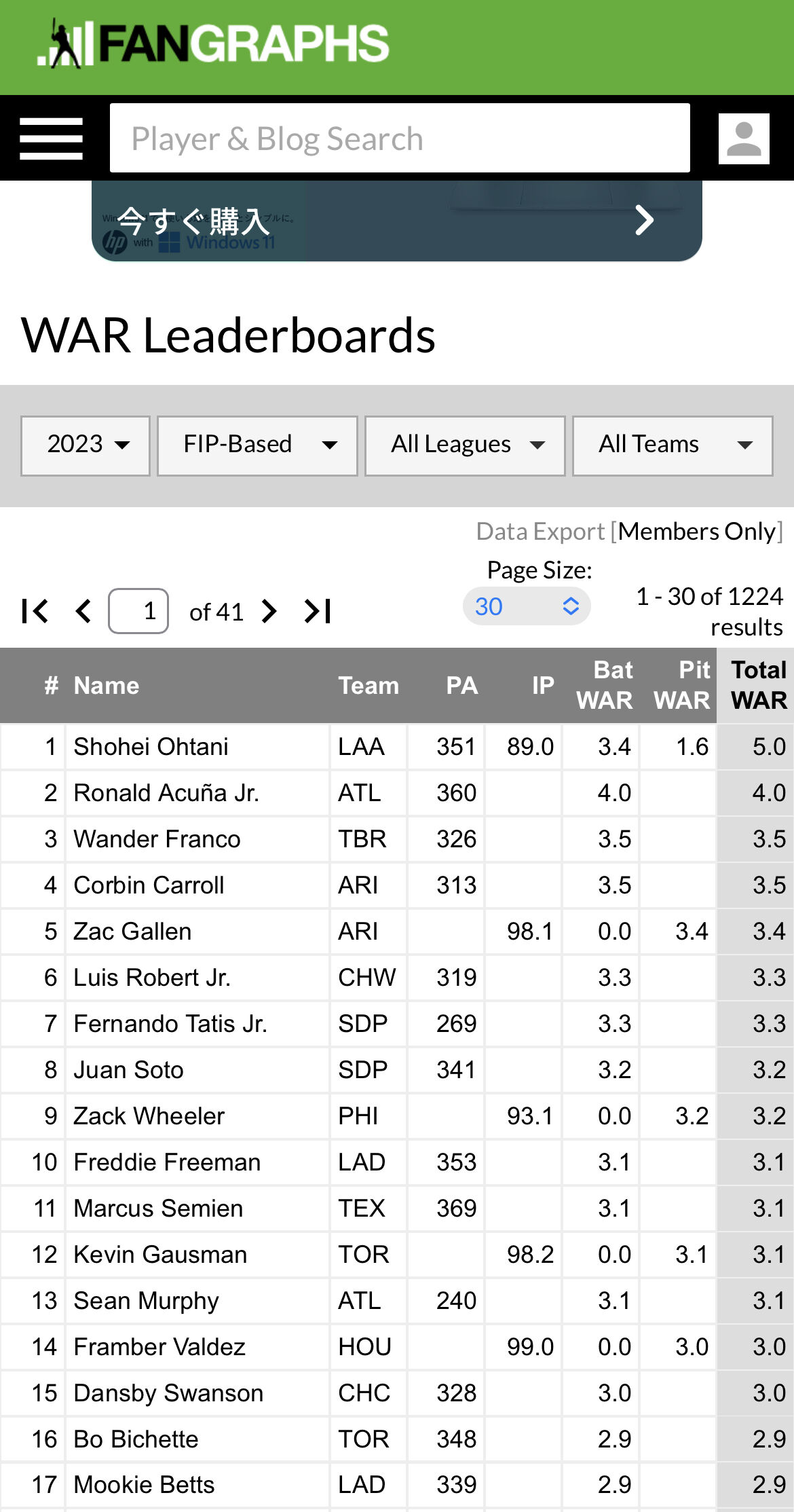Click the page number input box
The image size is (794, 1512).
138,611
